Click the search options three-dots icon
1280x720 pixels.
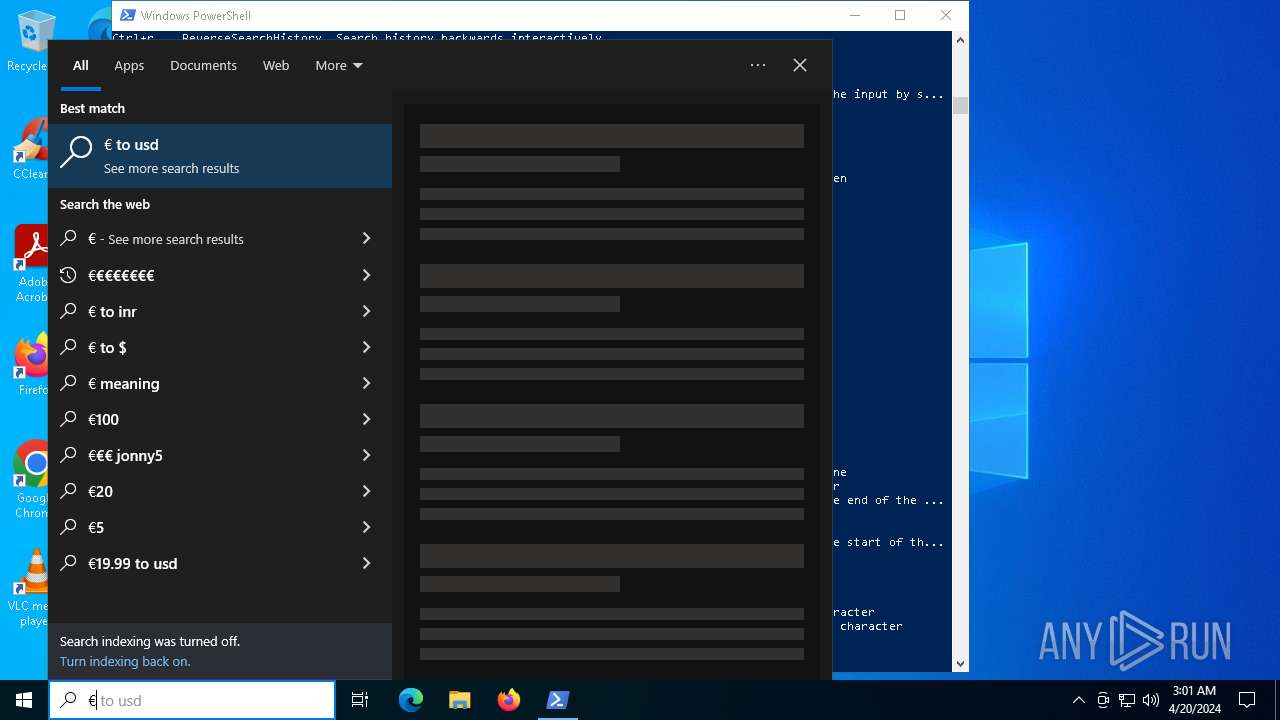[758, 65]
